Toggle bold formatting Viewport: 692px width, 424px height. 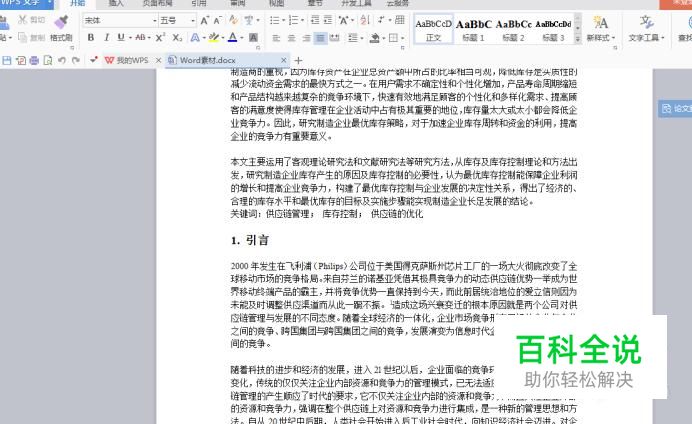(x=91, y=38)
